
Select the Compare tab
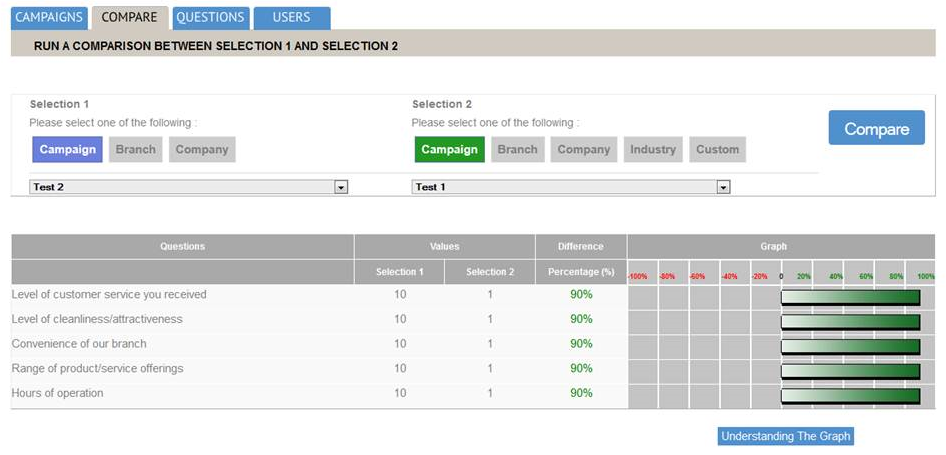[129, 17]
